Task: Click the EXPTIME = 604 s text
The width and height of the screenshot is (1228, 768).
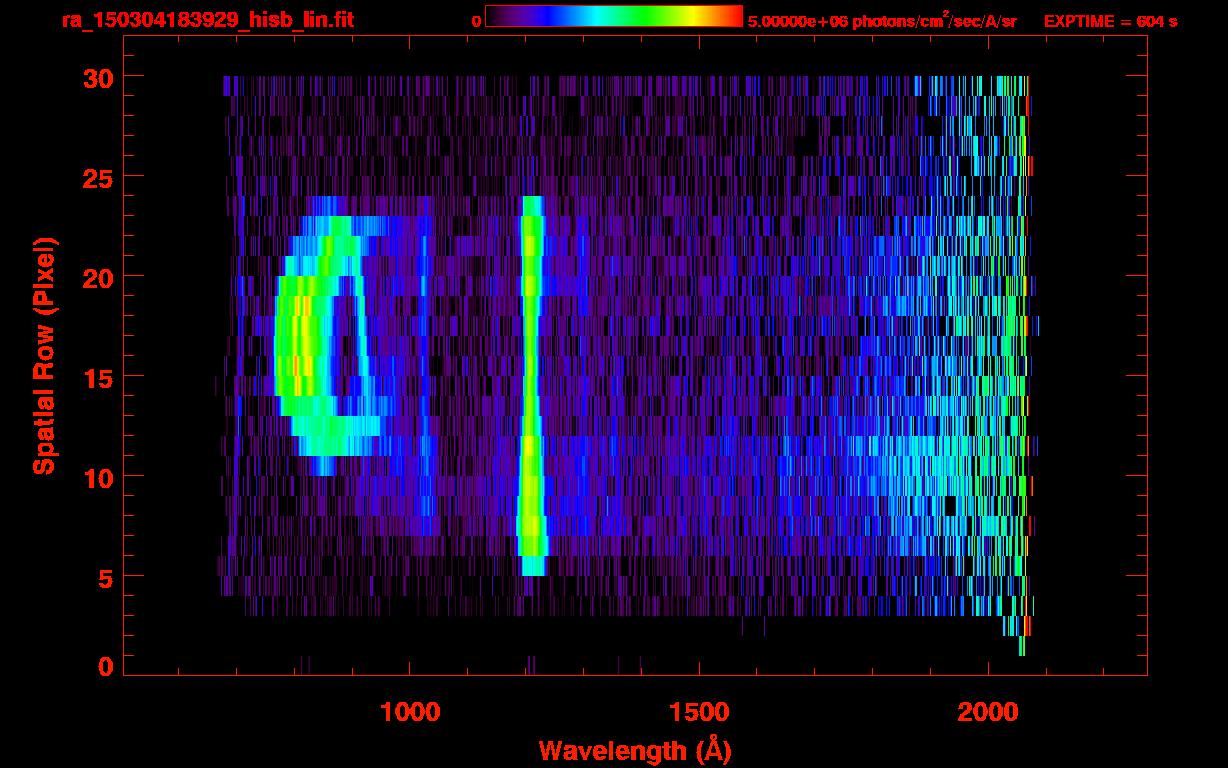Action: click(x=1110, y=21)
